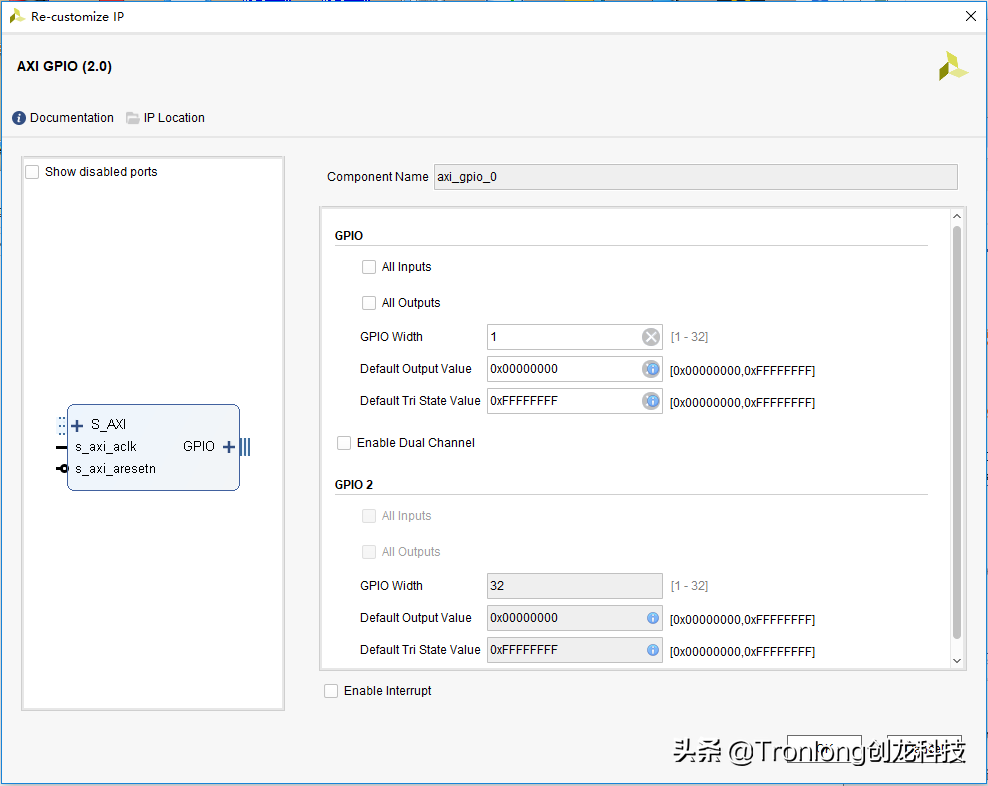The width and height of the screenshot is (988, 786).
Task: Enable All Outputs for GPIO
Action: (369, 303)
